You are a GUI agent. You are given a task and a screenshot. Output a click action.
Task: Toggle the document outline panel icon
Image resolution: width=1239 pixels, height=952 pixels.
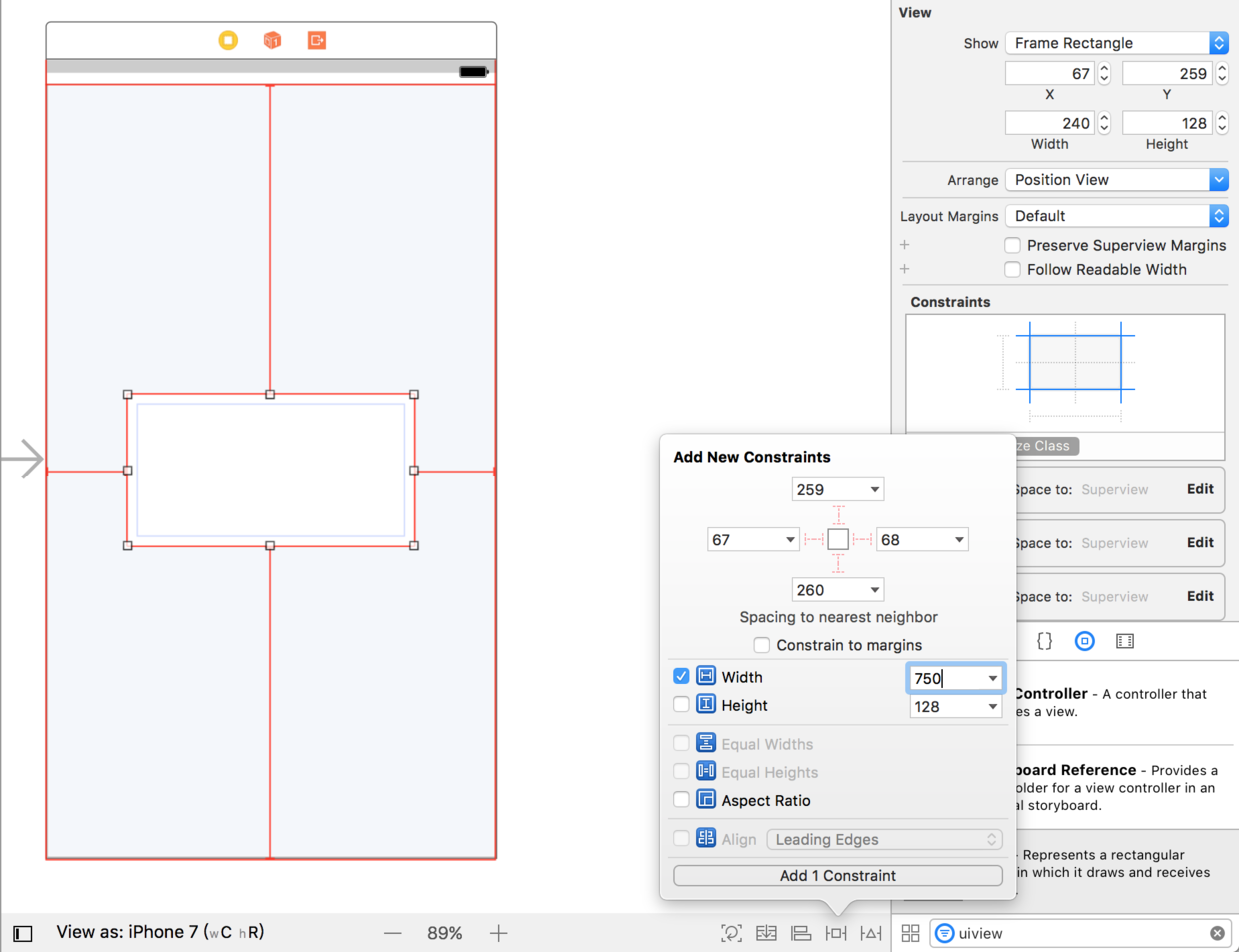pos(23,934)
